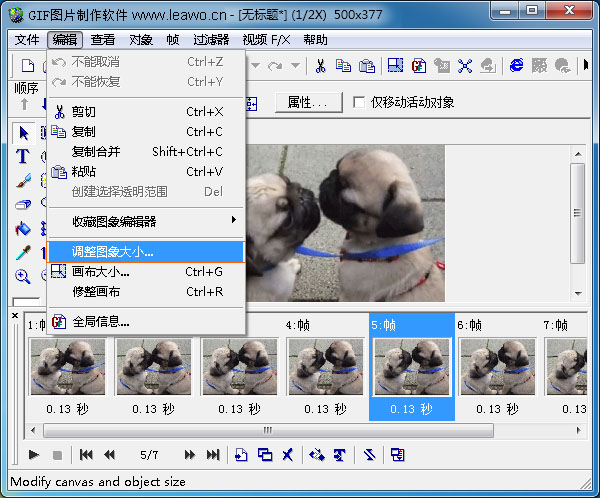Open the 帮助 menu
The width and height of the screenshot is (600, 498).
(x=315, y=40)
